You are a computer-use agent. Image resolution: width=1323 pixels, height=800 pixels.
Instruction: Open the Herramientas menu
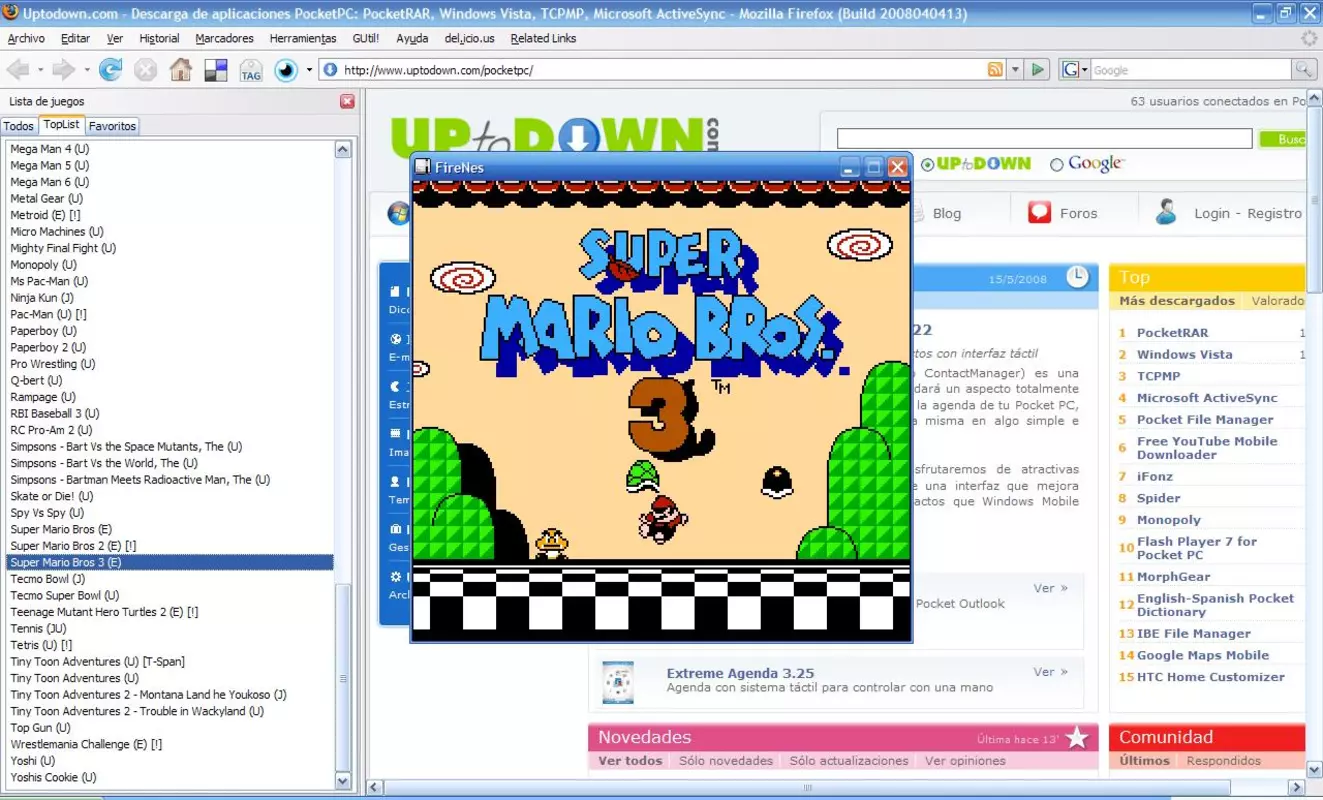[x=303, y=38]
